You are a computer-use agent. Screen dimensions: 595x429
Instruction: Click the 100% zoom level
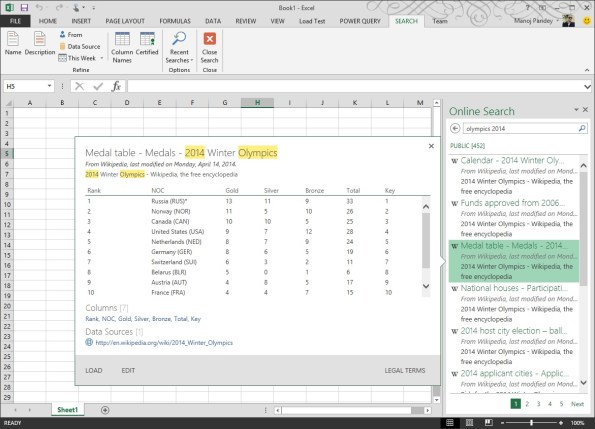[578, 423]
